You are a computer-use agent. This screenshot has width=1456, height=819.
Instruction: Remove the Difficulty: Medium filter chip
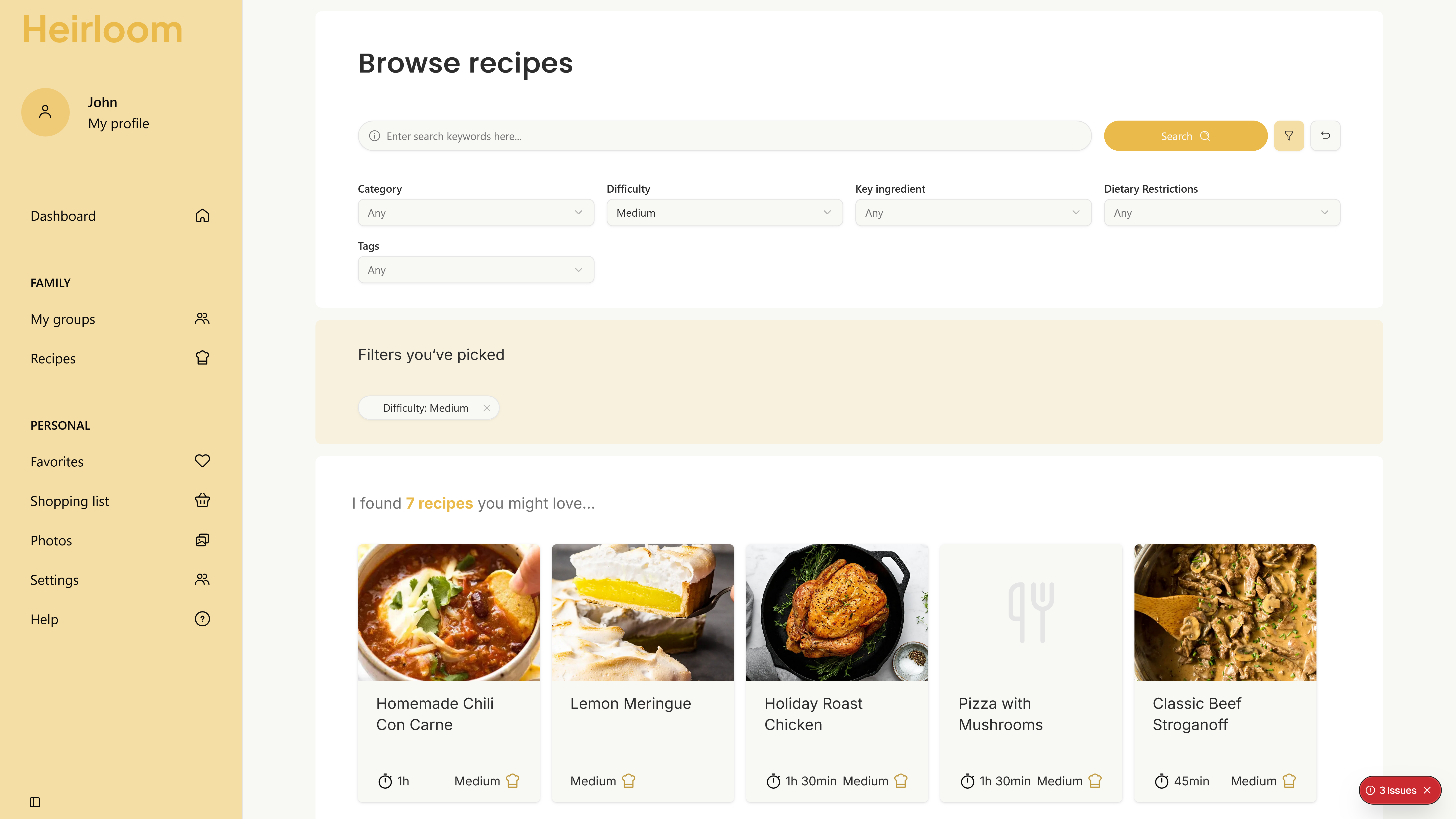tap(487, 407)
